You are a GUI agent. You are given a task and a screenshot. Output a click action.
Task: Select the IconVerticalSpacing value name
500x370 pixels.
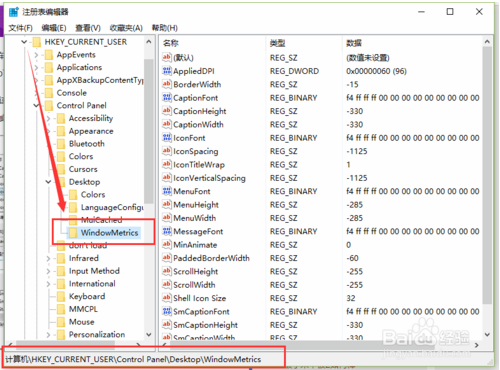pyautogui.click(x=209, y=178)
